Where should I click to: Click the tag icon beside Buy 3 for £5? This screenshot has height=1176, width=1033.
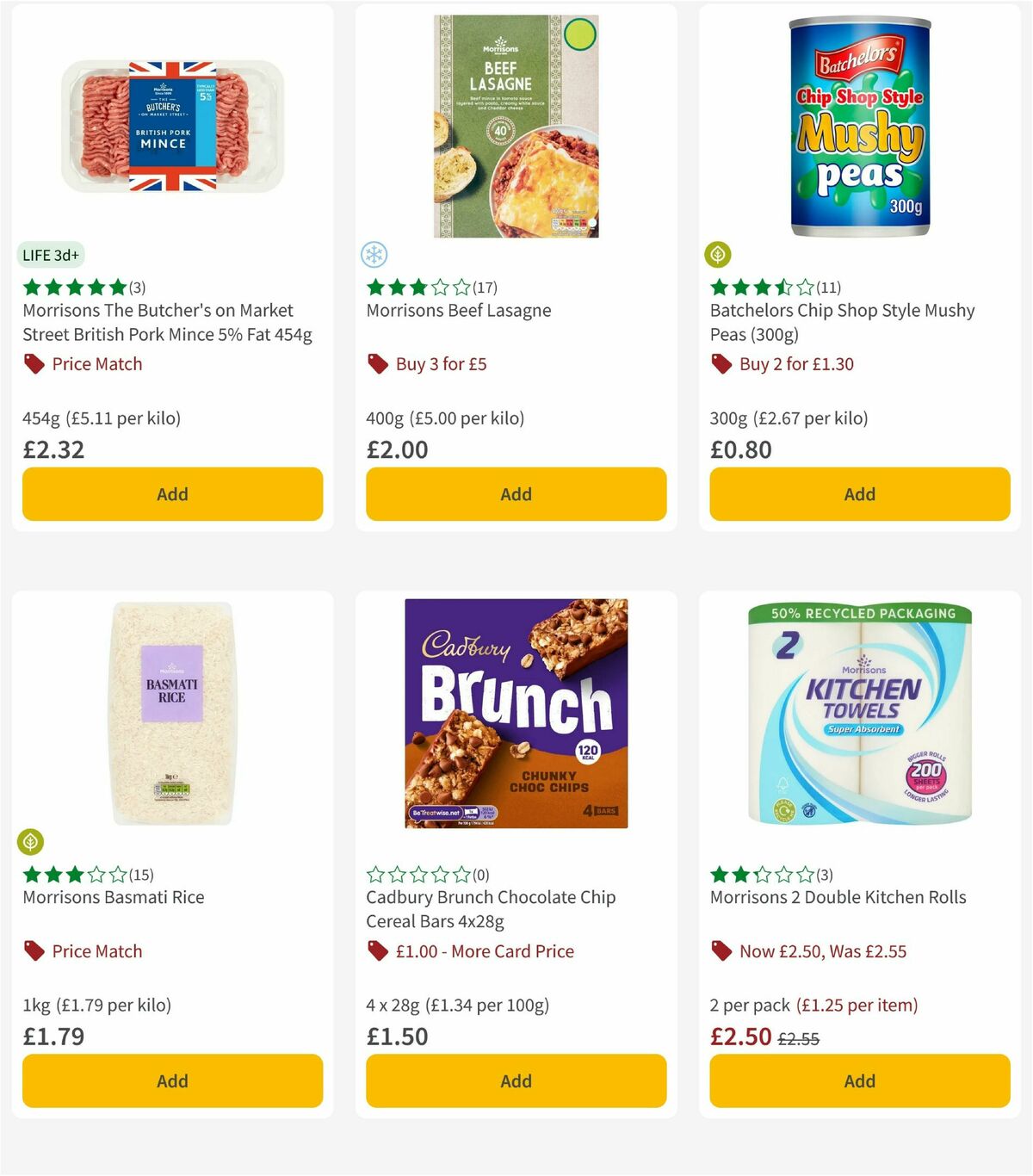(376, 364)
